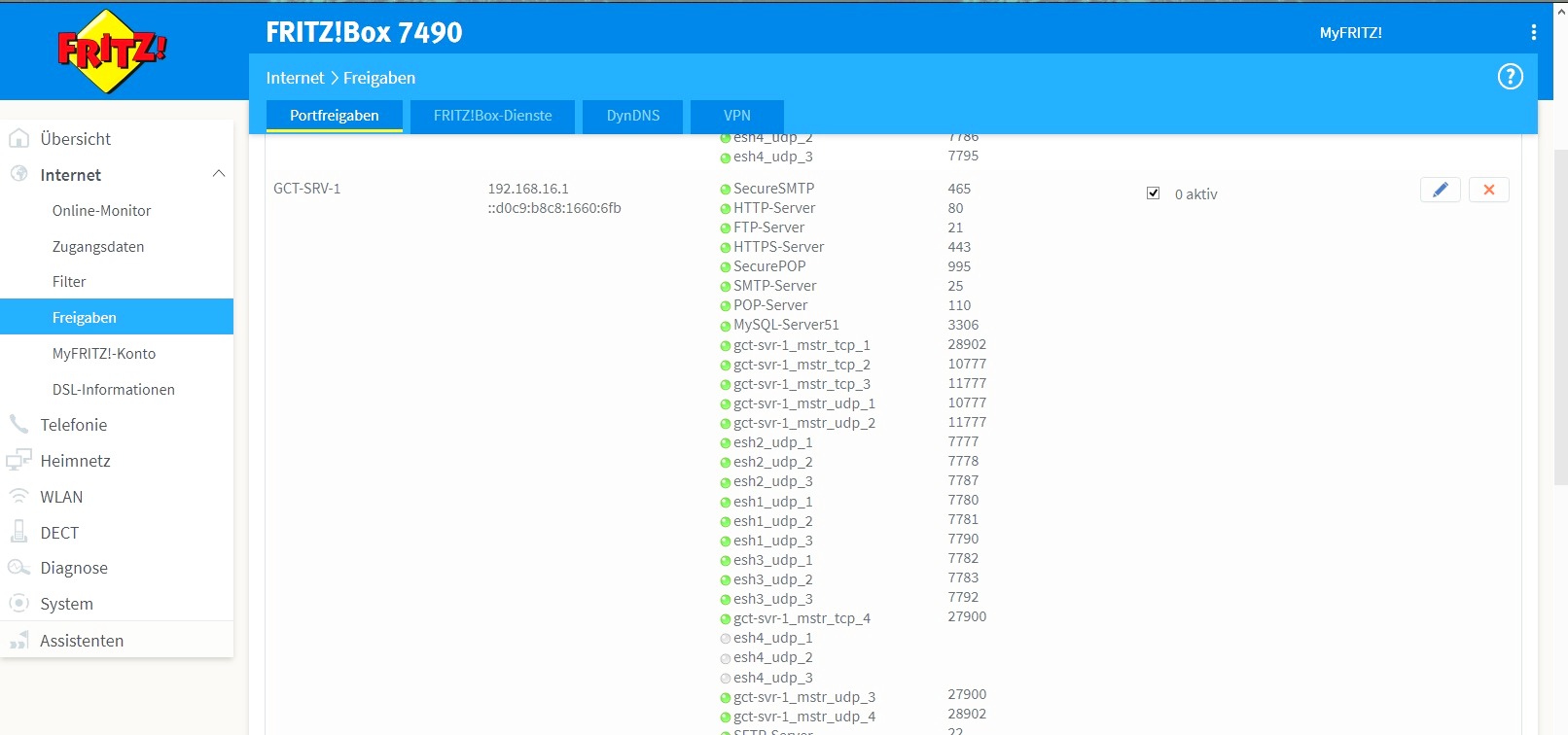The image size is (1568, 735).
Task: Click gct-svr-1_mstr_tcp_4 entry
Action: [802, 618]
